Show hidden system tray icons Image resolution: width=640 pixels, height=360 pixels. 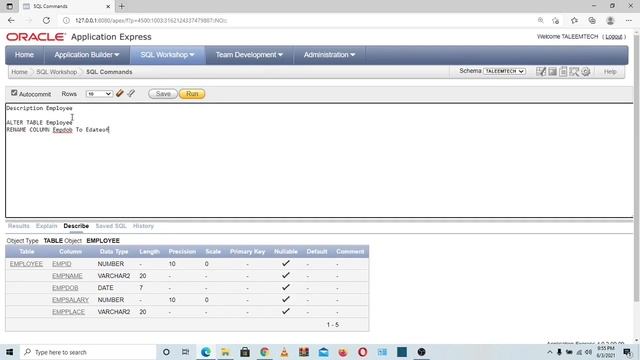click(x=549, y=352)
